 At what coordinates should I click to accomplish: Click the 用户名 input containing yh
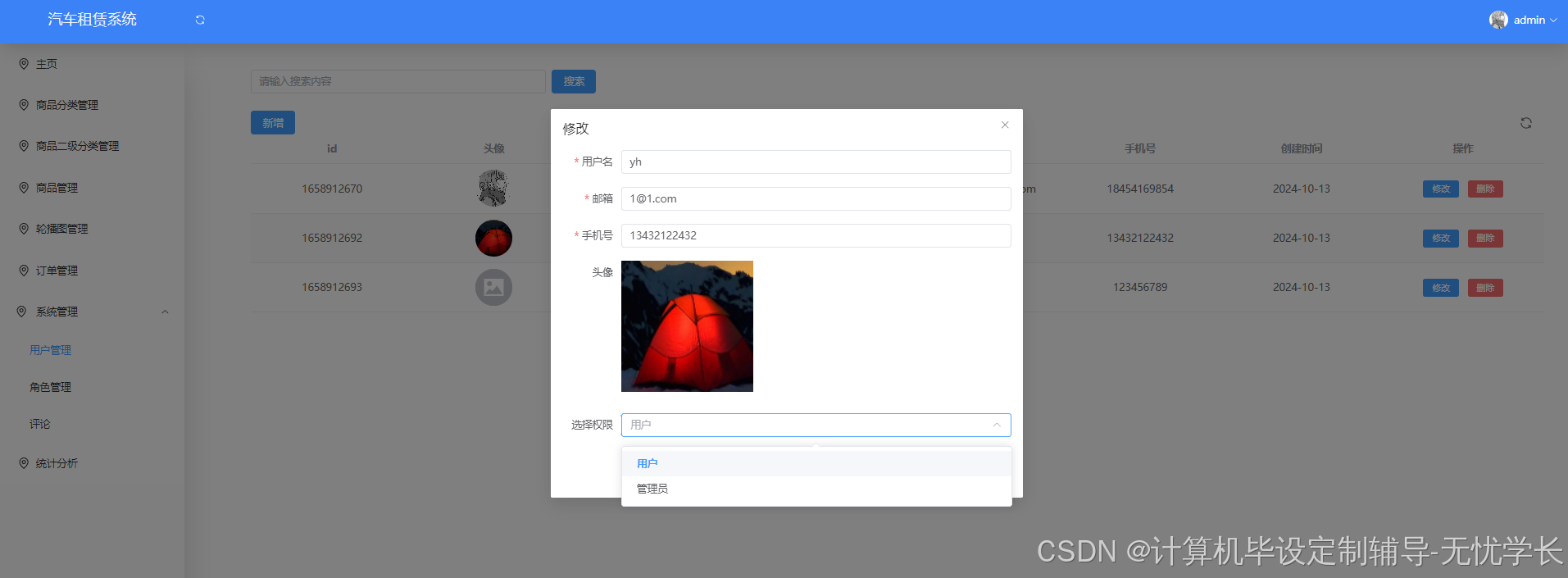point(816,162)
